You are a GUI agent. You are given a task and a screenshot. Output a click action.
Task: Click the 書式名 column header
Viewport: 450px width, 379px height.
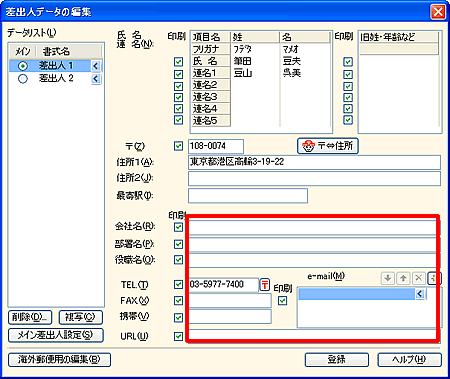[69, 51]
